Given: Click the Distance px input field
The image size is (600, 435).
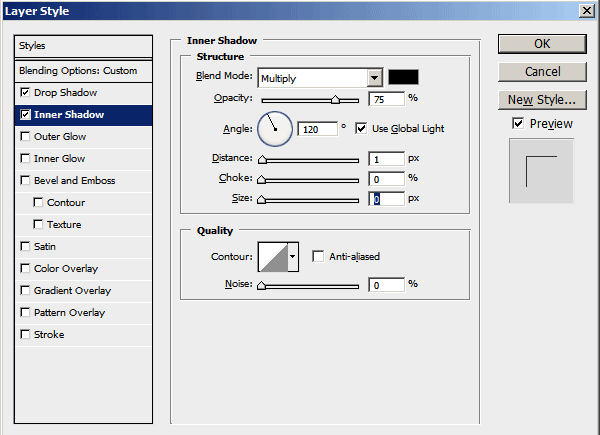Looking at the screenshot, I should click(x=386, y=159).
